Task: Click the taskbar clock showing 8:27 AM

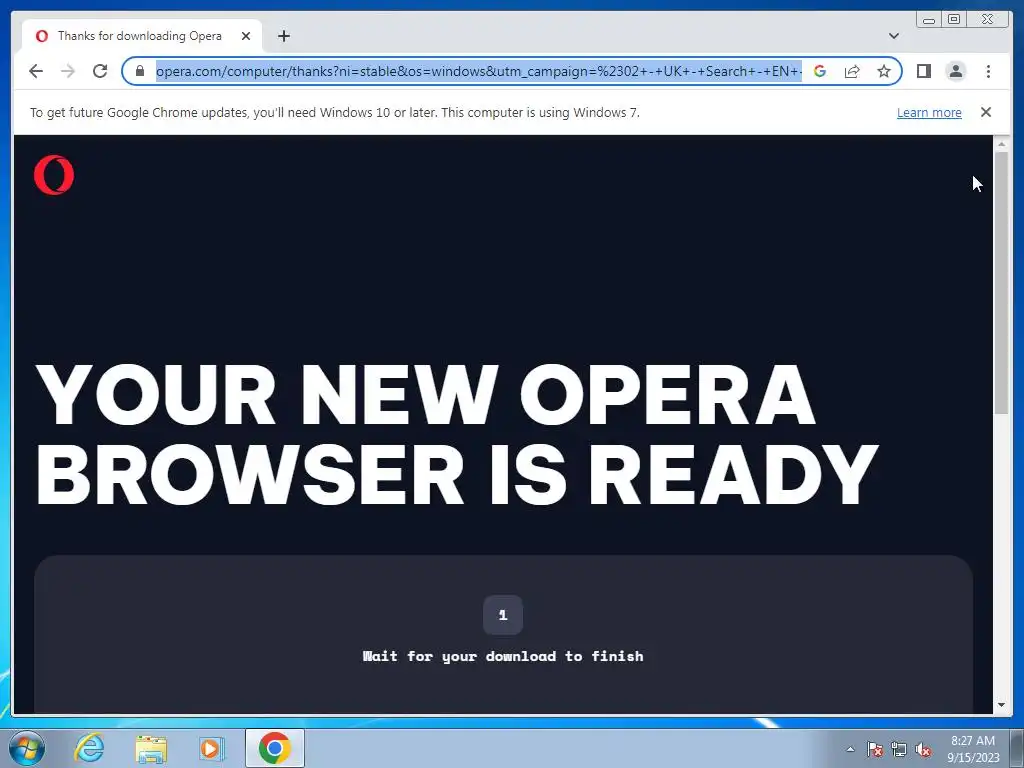Action: [x=973, y=749]
